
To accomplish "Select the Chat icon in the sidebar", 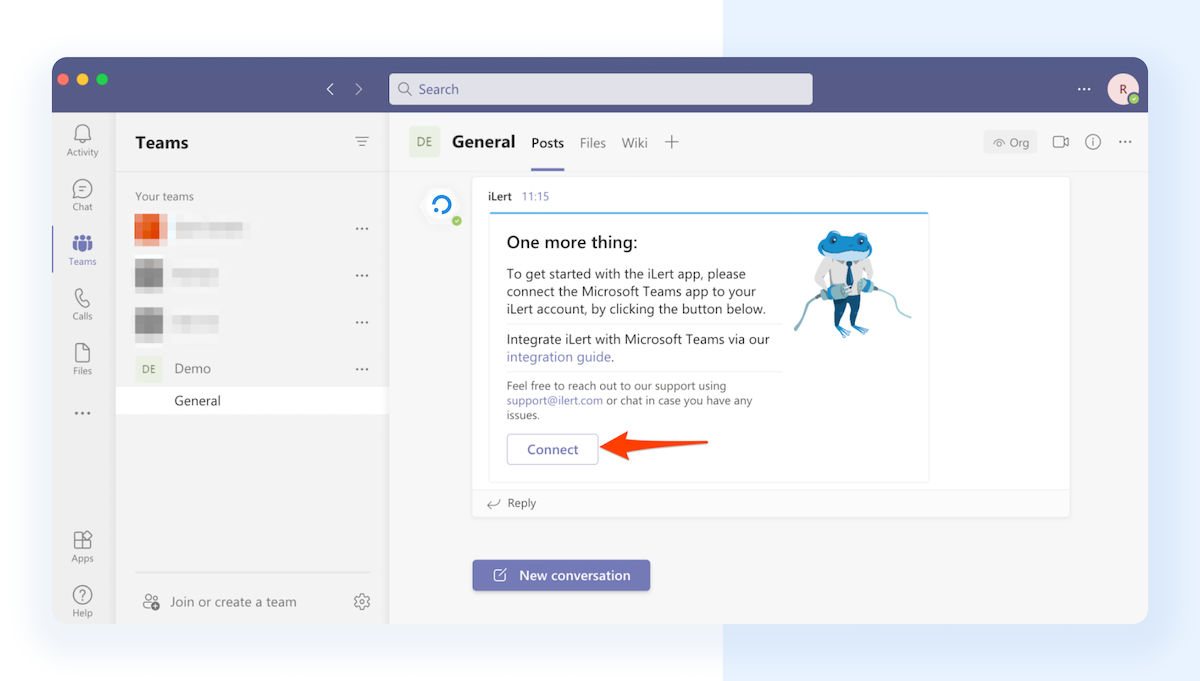I will (82, 193).
